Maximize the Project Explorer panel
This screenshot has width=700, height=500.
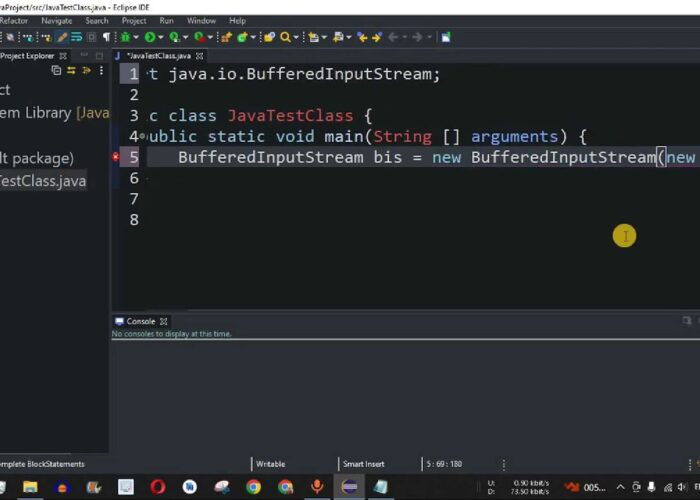[99, 56]
